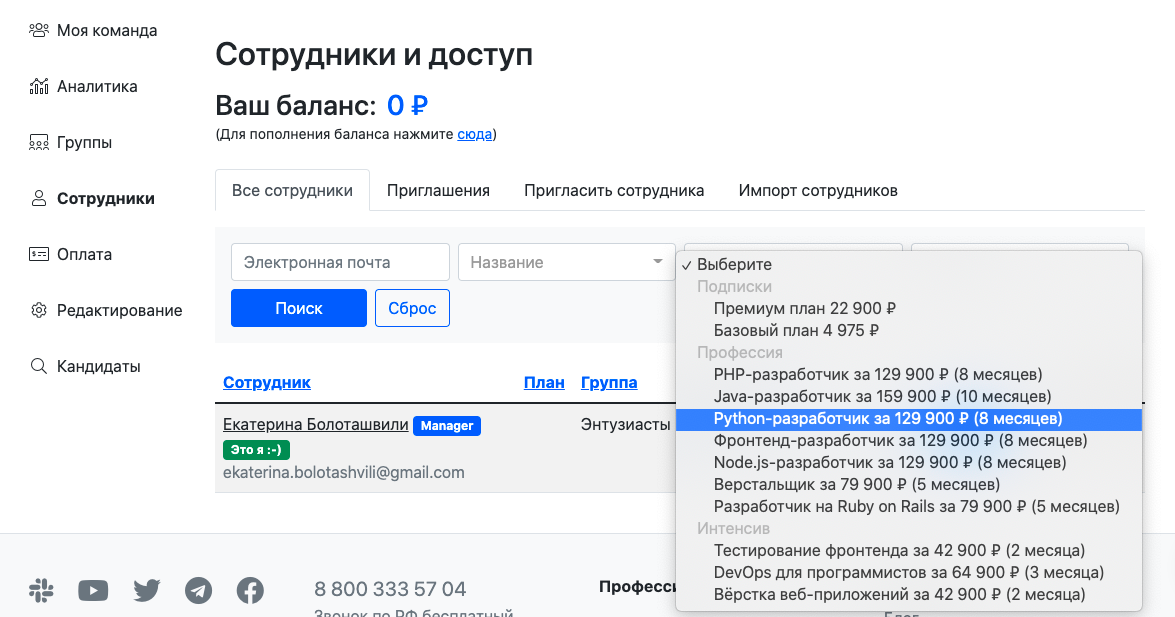Click the Twitter footer icon

point(146,591)
